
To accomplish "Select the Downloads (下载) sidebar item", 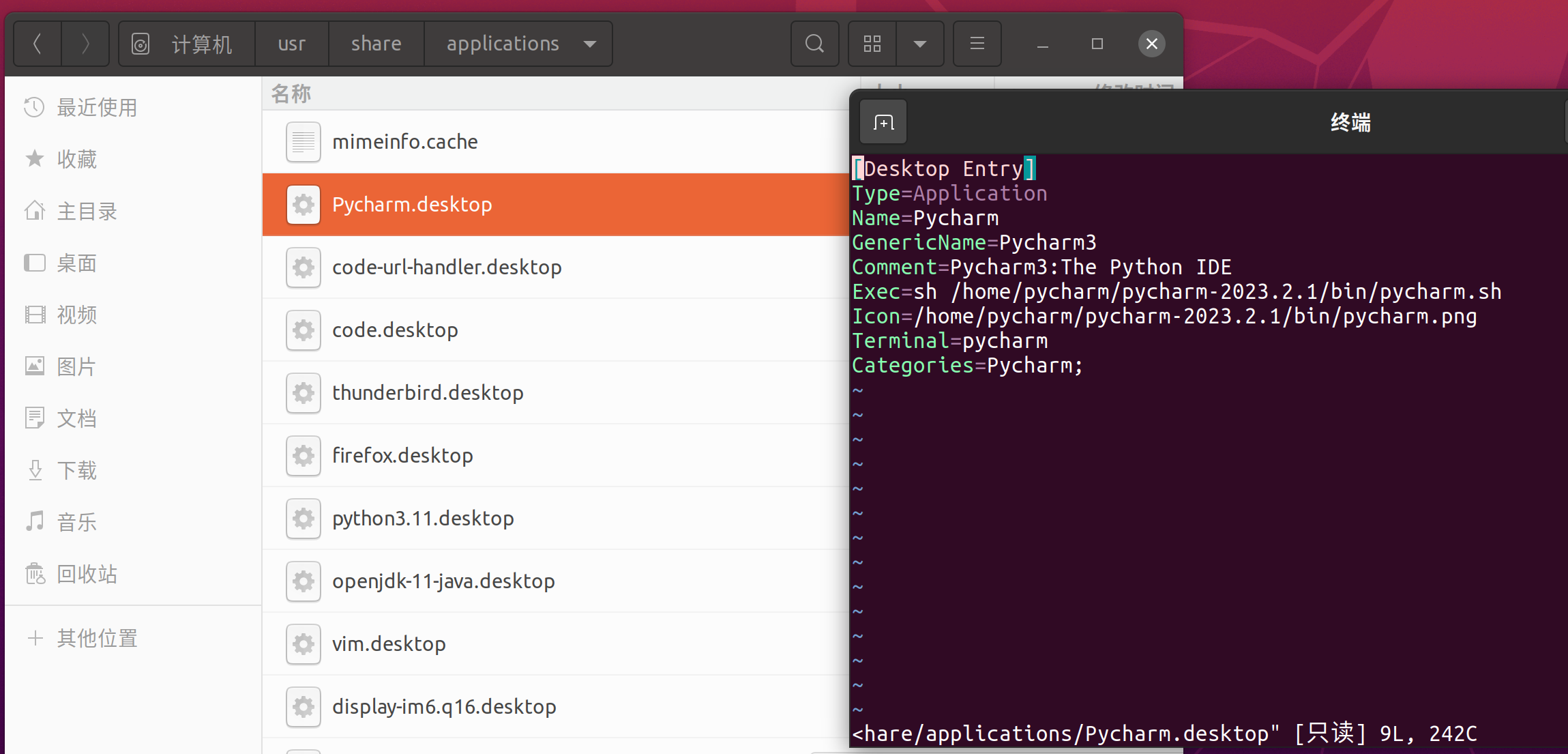I will pos(76,471).
